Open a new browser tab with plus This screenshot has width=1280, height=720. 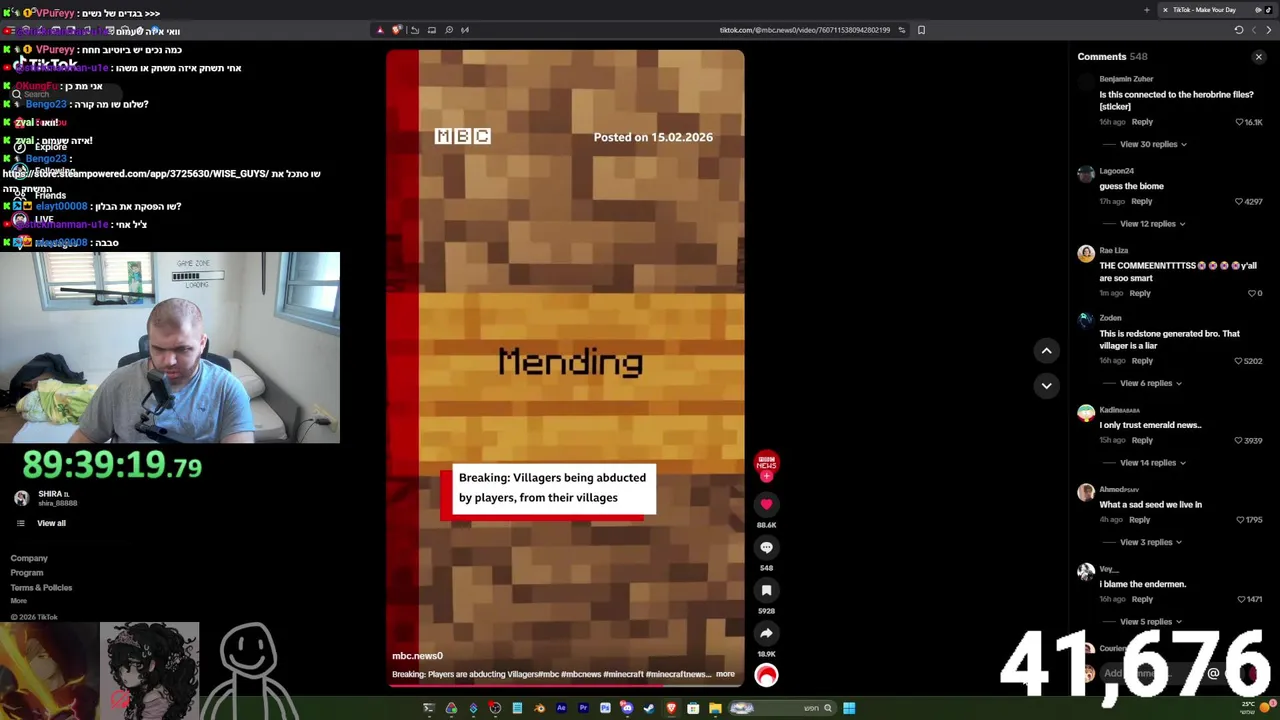(x=1146, y=10)
